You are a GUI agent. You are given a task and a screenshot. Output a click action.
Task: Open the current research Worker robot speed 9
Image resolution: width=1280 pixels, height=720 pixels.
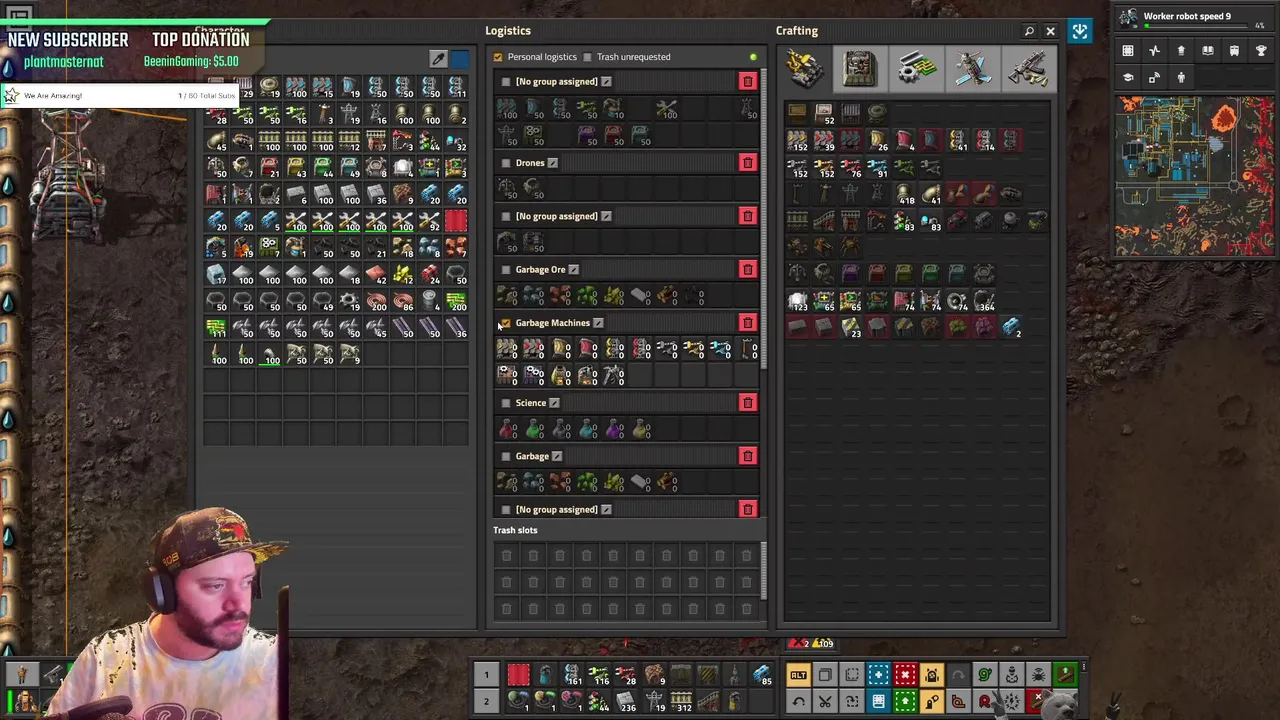click(x=1195, y=19)
